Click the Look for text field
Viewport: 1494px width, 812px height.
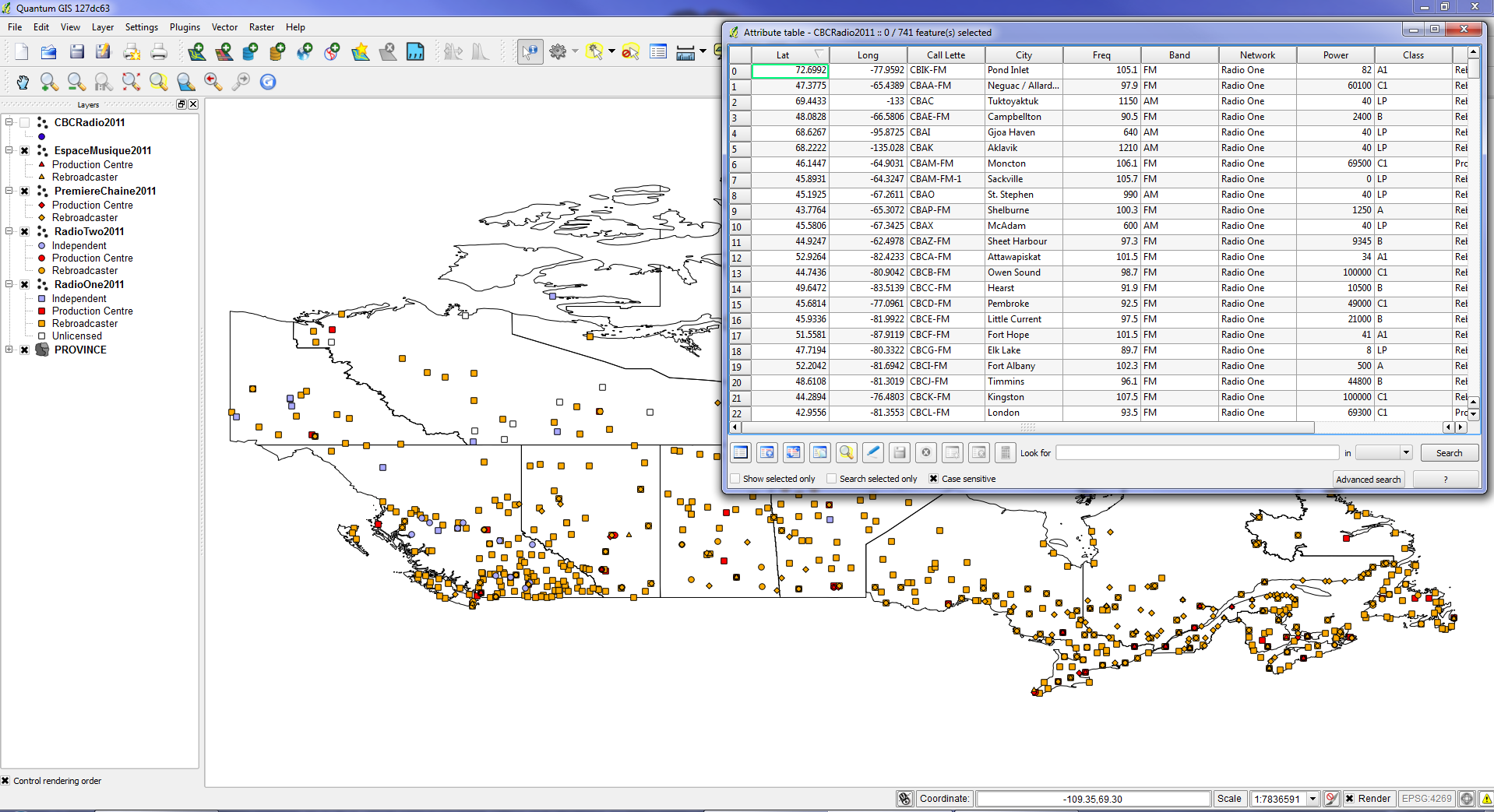1196,452
